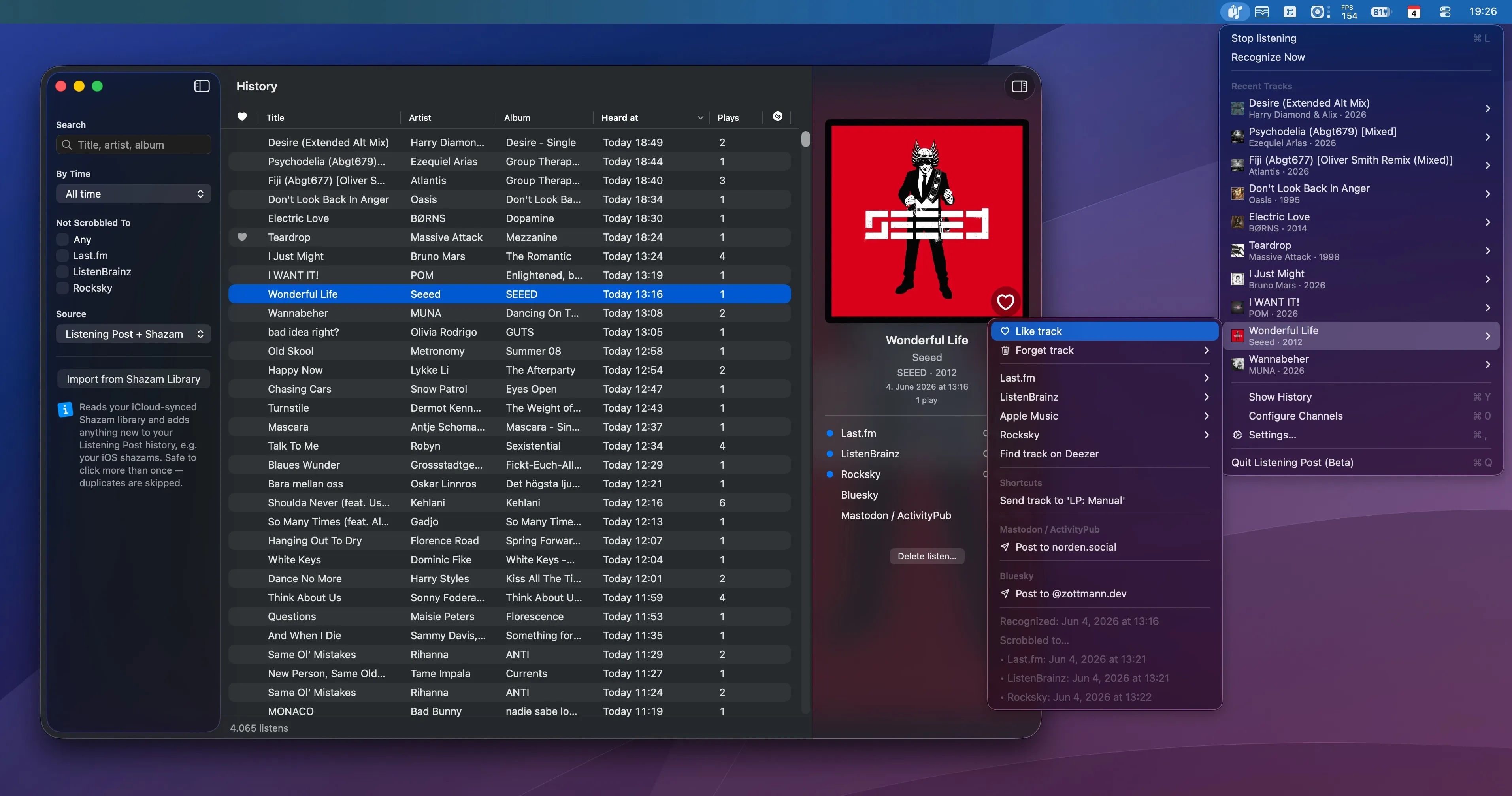The width and height of the screenshot is (1512, 796).
Task: Choose Configure Channels menu item
Action: point(1361,416)
